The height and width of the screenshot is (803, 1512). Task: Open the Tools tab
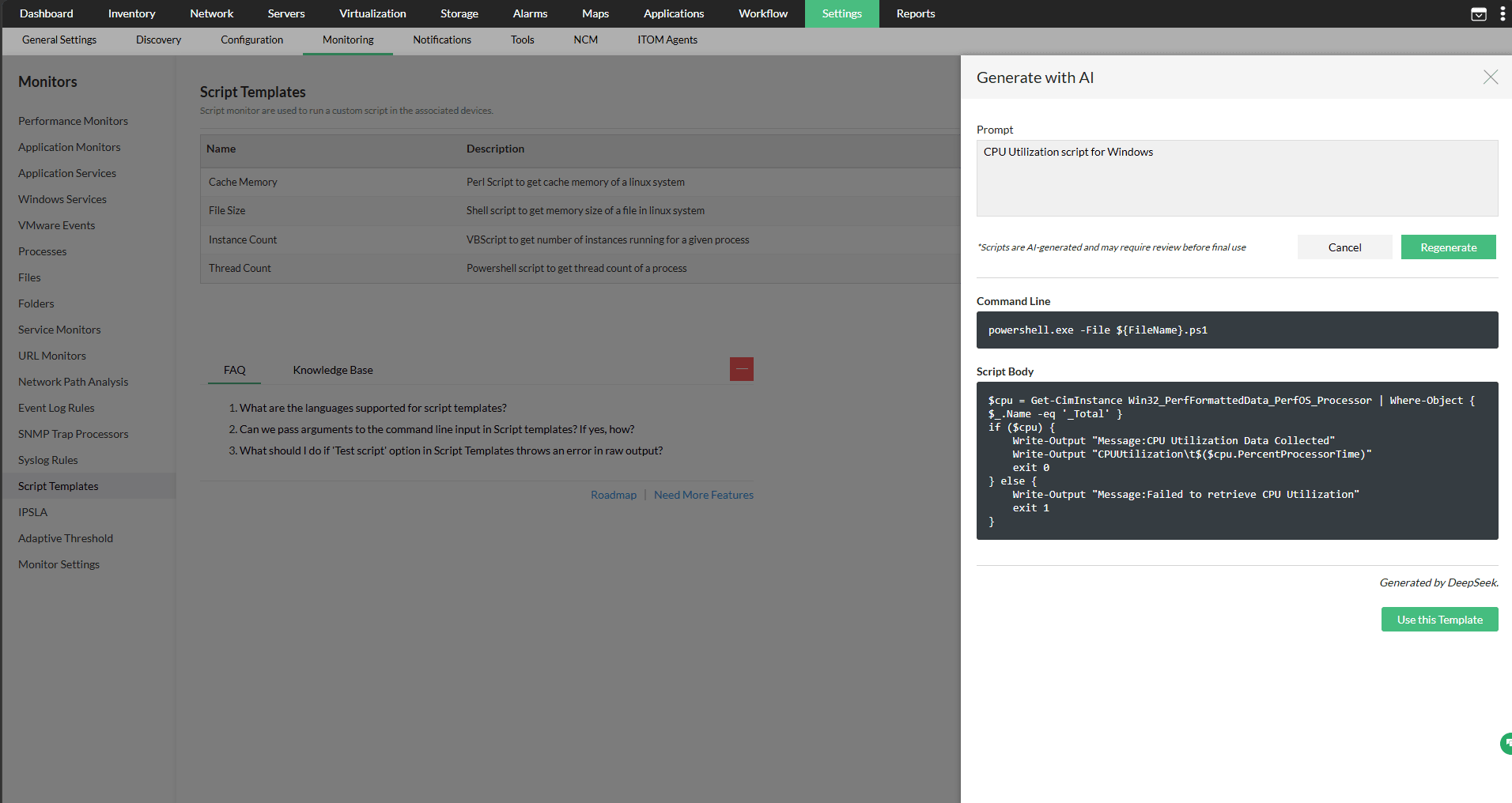point(522,40)
